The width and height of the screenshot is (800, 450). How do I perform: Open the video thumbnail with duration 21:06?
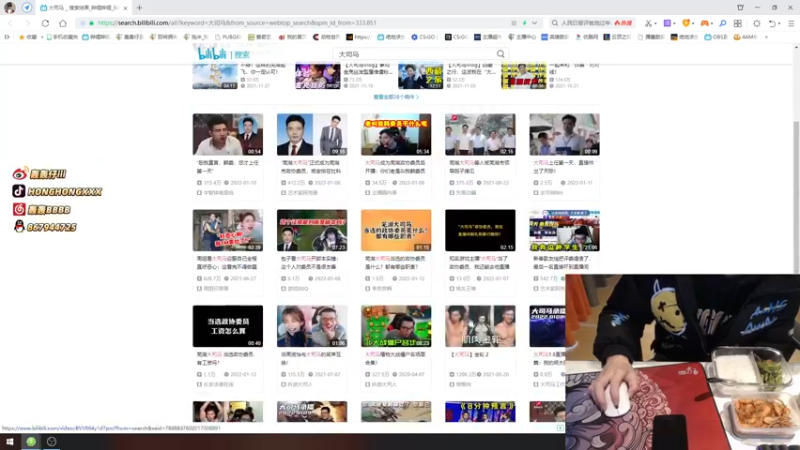[x=564, y=230]
